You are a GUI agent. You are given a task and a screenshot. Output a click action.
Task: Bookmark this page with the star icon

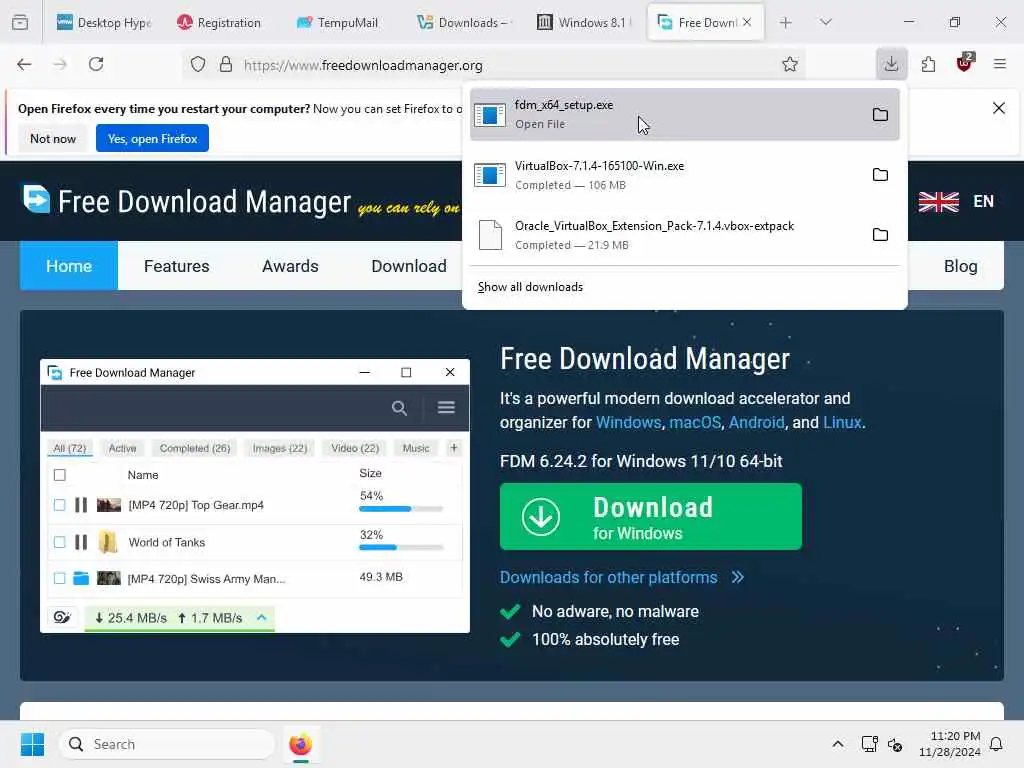coord(790,64)
